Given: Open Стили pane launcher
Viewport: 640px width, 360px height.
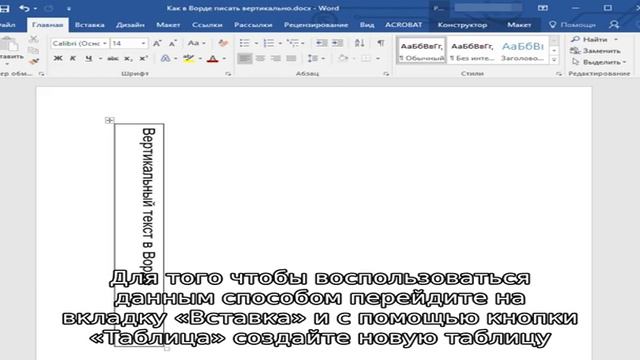Looking at the screenshot, I should [558, 74].
